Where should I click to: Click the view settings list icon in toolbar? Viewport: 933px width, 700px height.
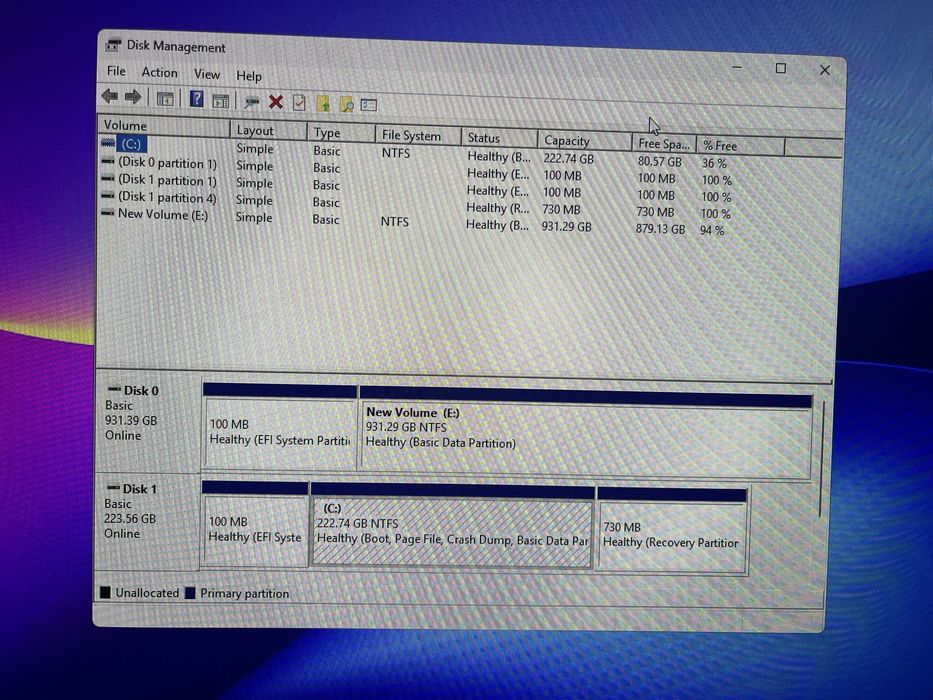[x=369, y=105]
